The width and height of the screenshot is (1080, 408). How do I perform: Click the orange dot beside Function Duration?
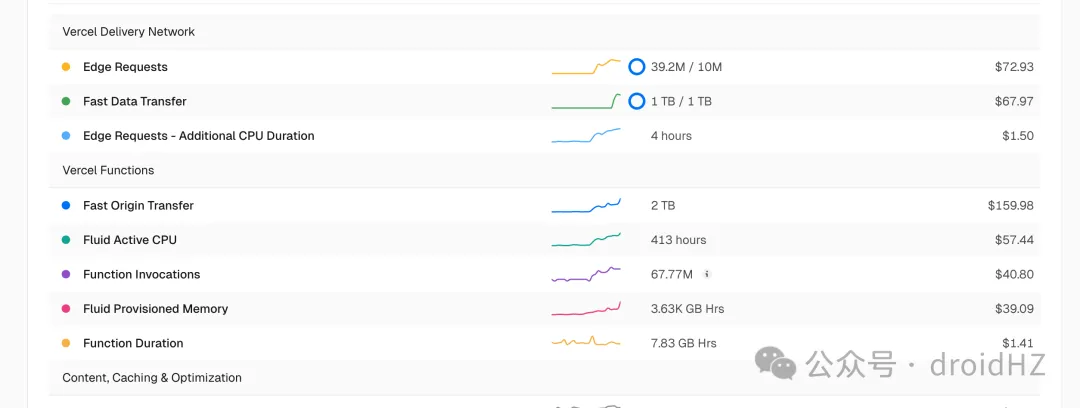[x=66, y=343]
